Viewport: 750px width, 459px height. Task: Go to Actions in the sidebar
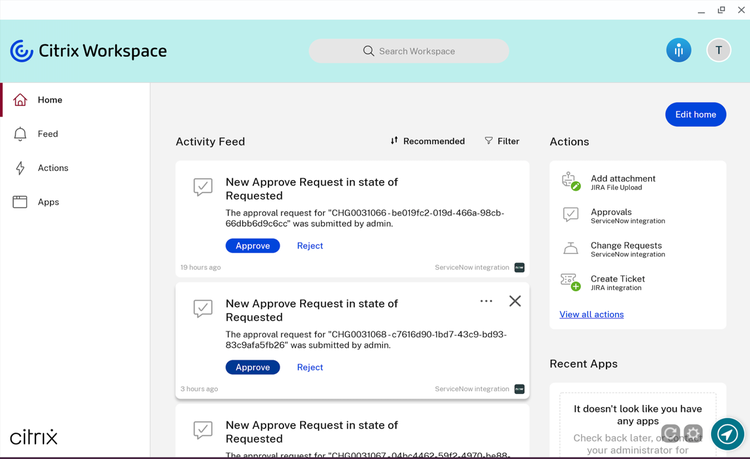75,168
